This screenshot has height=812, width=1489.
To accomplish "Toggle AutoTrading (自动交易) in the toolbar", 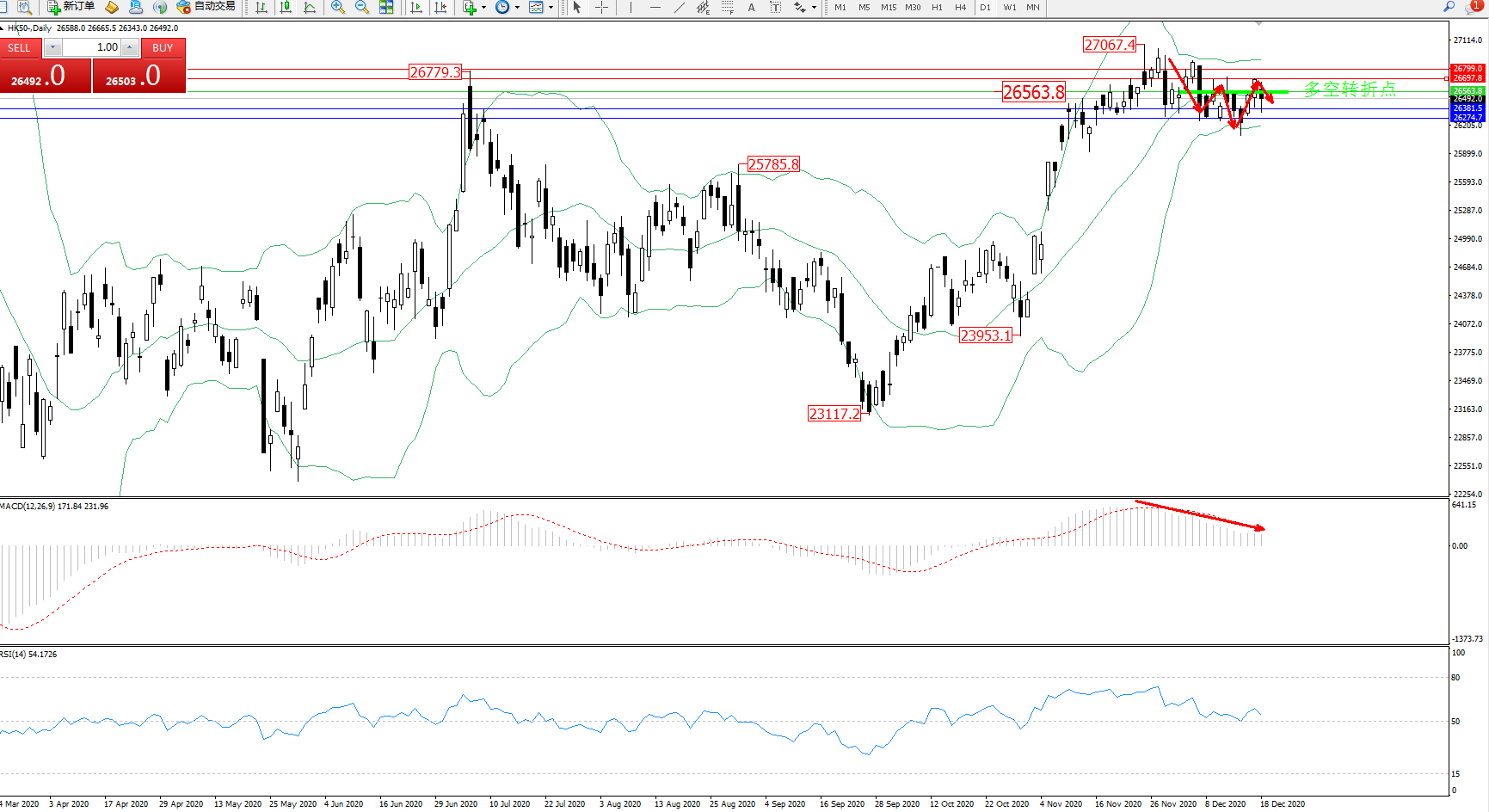I will coord(206,7).
